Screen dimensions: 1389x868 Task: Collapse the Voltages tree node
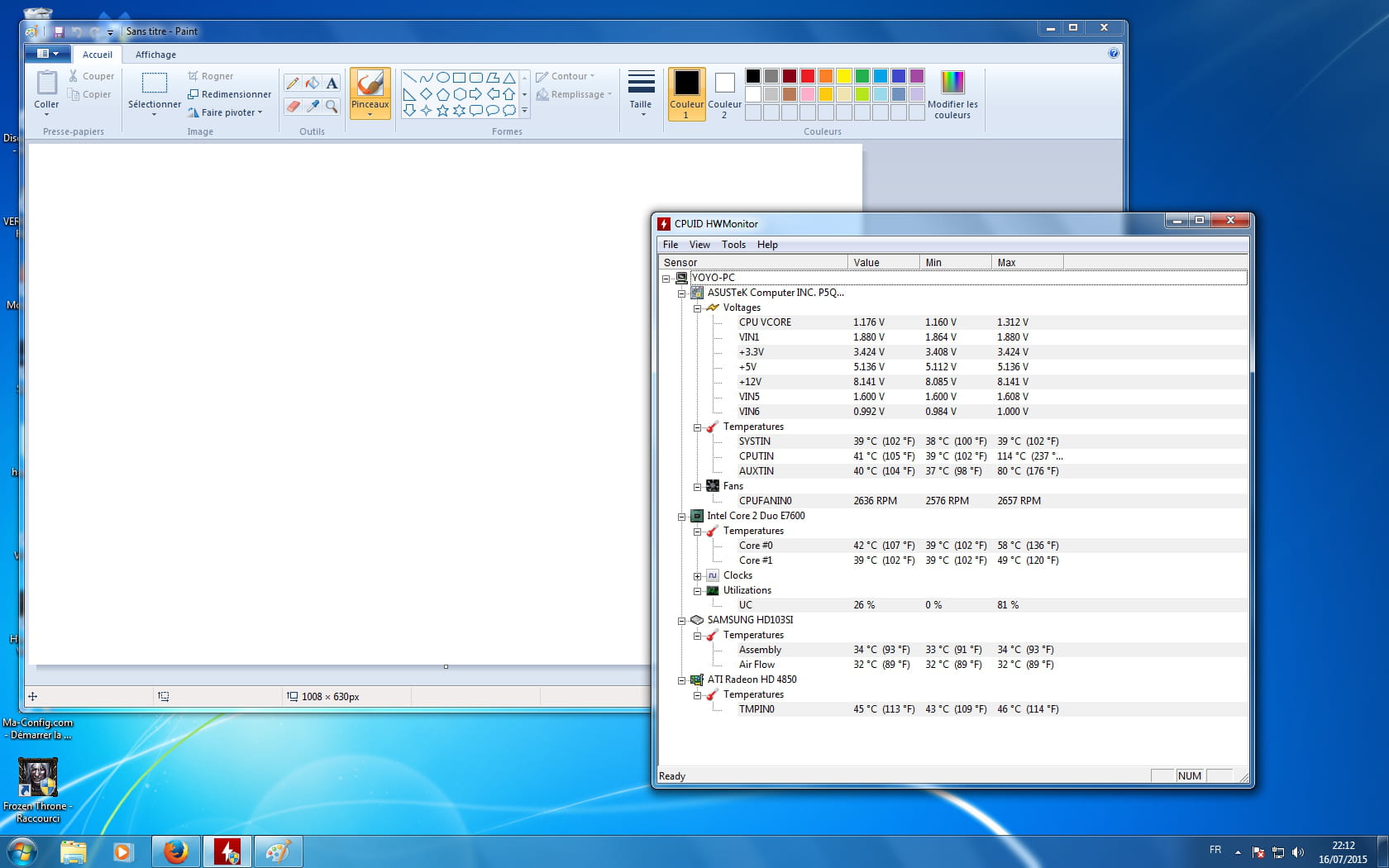[697, 308]
